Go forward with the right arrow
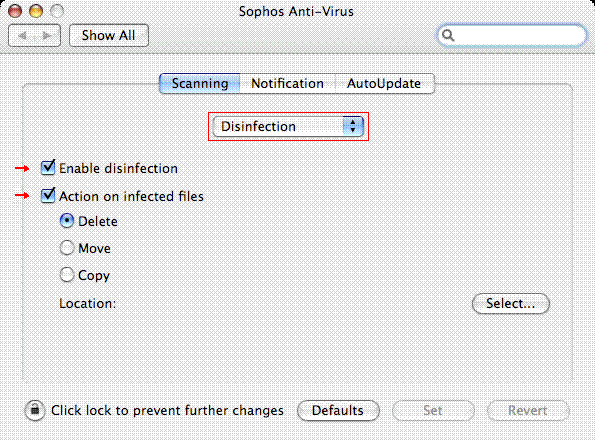Viewport: 595px width, 440px height. click(x=47, y=36)
